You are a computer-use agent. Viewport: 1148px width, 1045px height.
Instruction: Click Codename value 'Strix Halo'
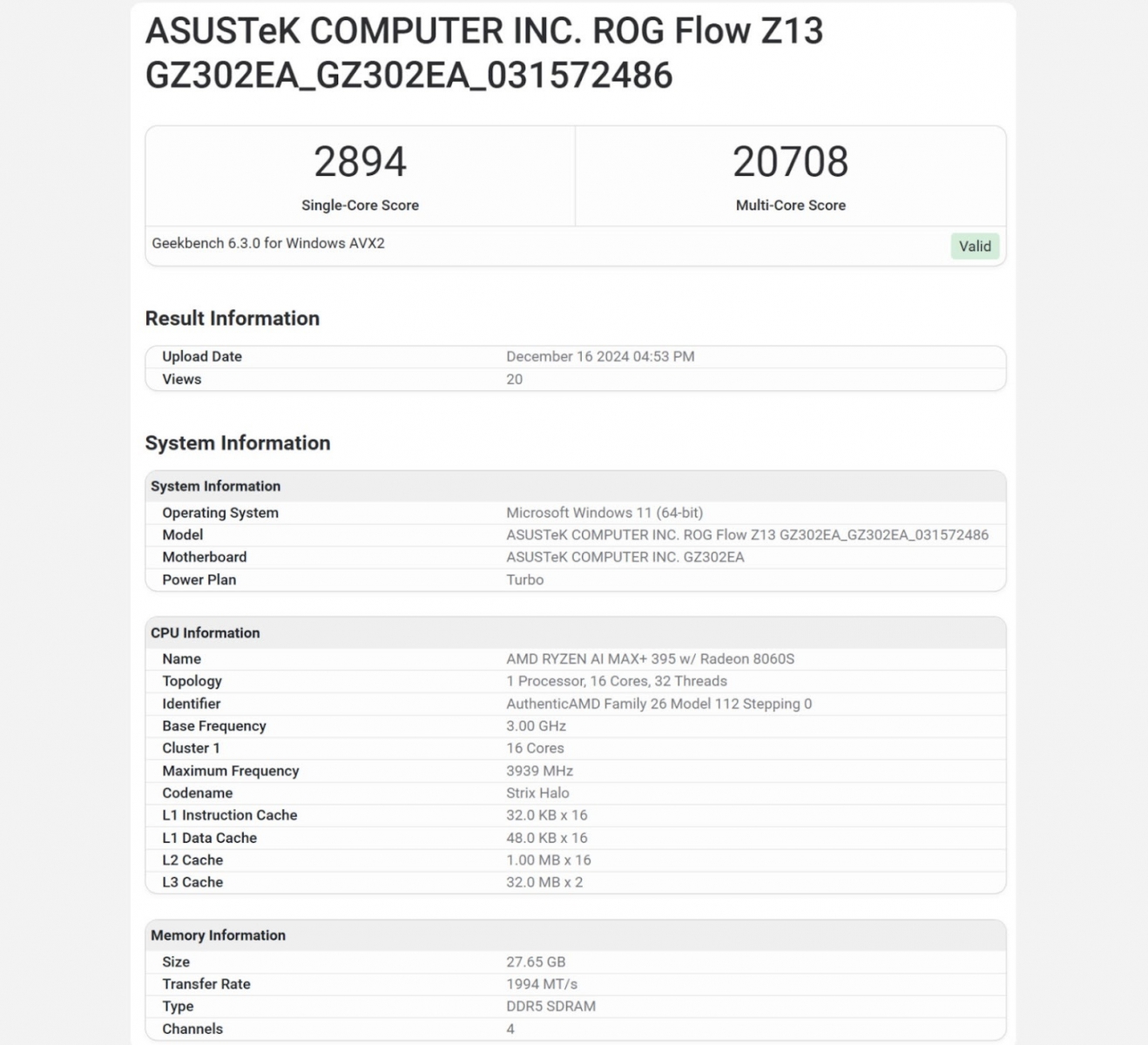tap(537, 793)
